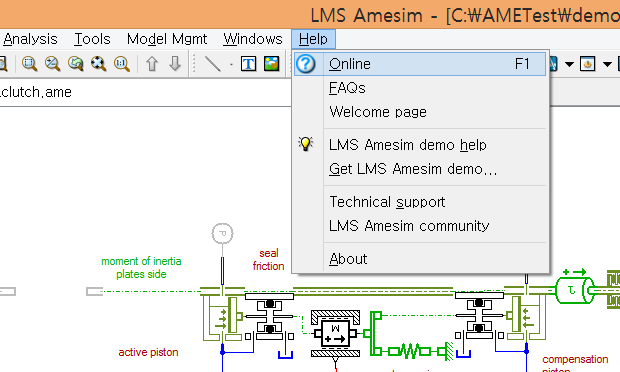Click the 'compensation' label text
This screenshot has width=620, height=372.
(x=575, y=359)
